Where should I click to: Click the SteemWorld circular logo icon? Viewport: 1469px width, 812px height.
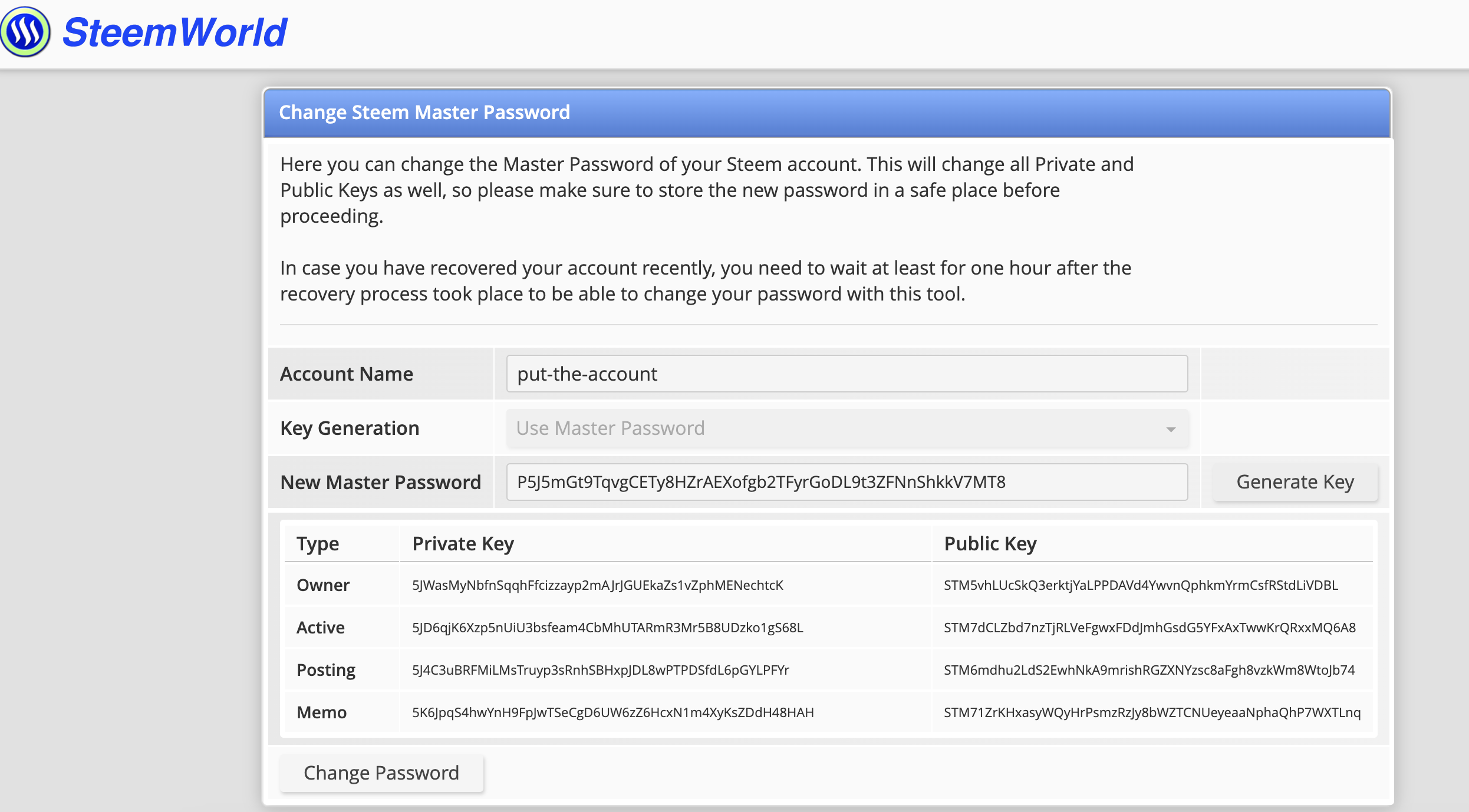pos(25,32)
